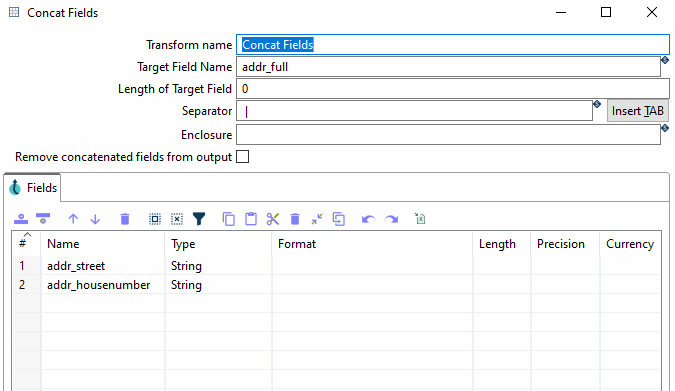Screen dimensions: 675x391
Task: Paste clipboard rows into table
Action: pyautogui.click(x=251, y=219)
